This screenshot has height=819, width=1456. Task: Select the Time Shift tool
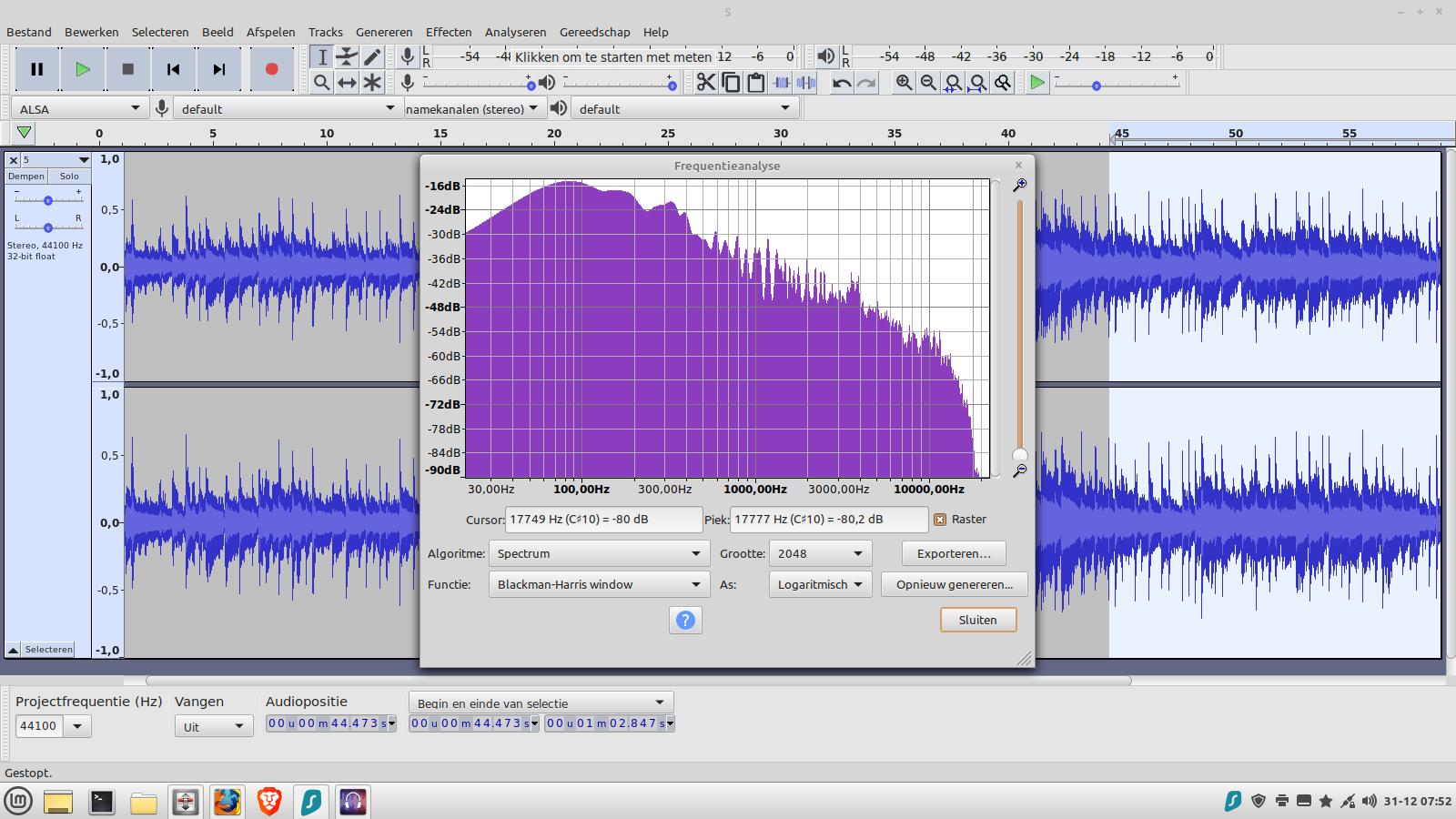[347, 83]
